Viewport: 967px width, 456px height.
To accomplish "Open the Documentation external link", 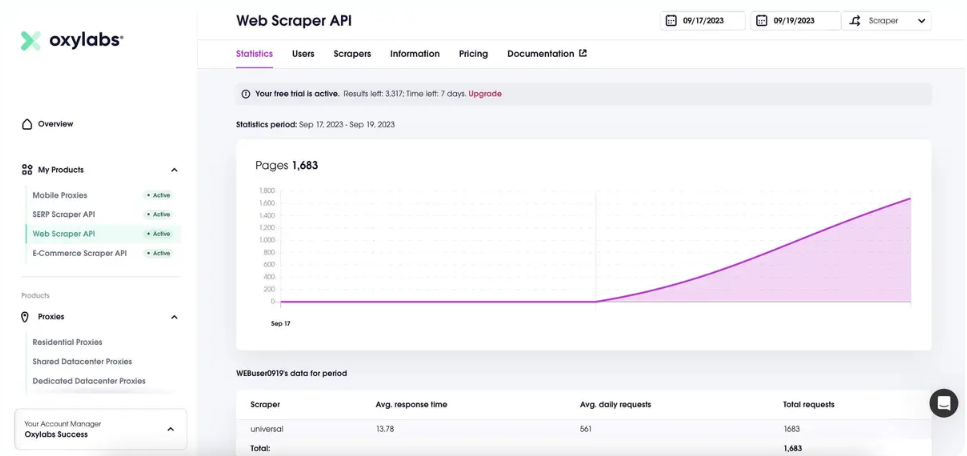I will (x=547, y=54).
